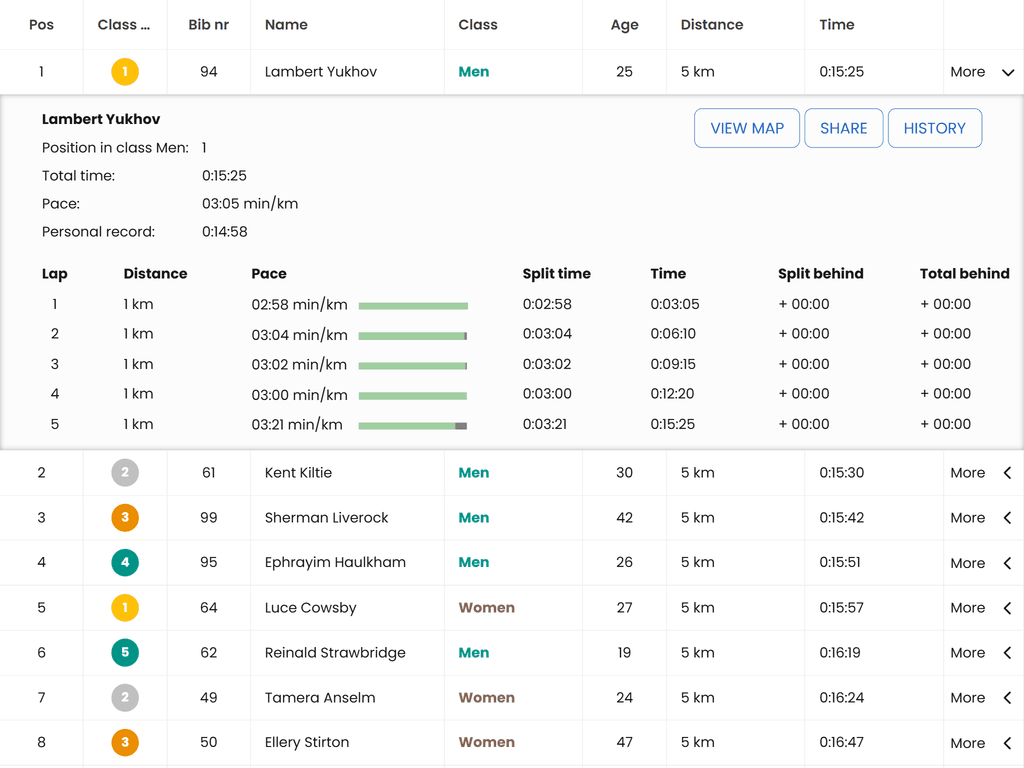Click Reinald Strawbridge's teal rank 5 badge
This screenshot has width=1024, height=768.
[x=125, y=653]
